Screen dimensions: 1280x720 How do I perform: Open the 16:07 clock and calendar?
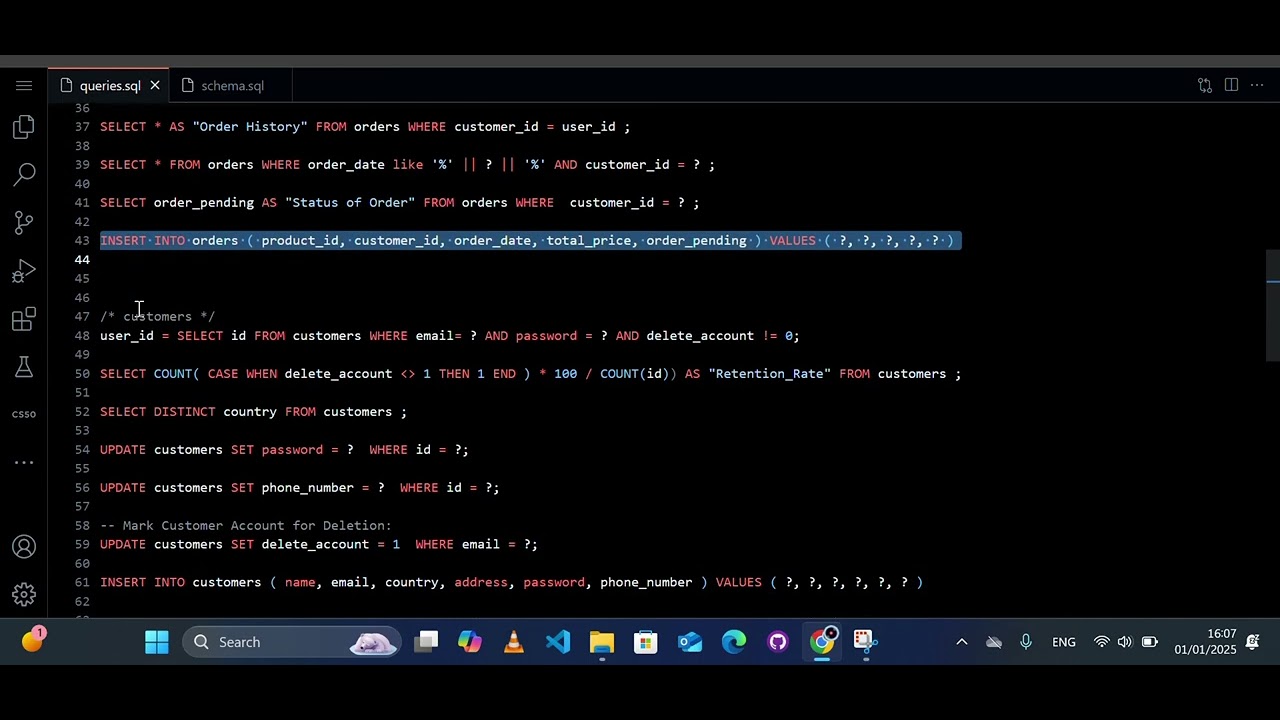click(x=1205, y=642)
